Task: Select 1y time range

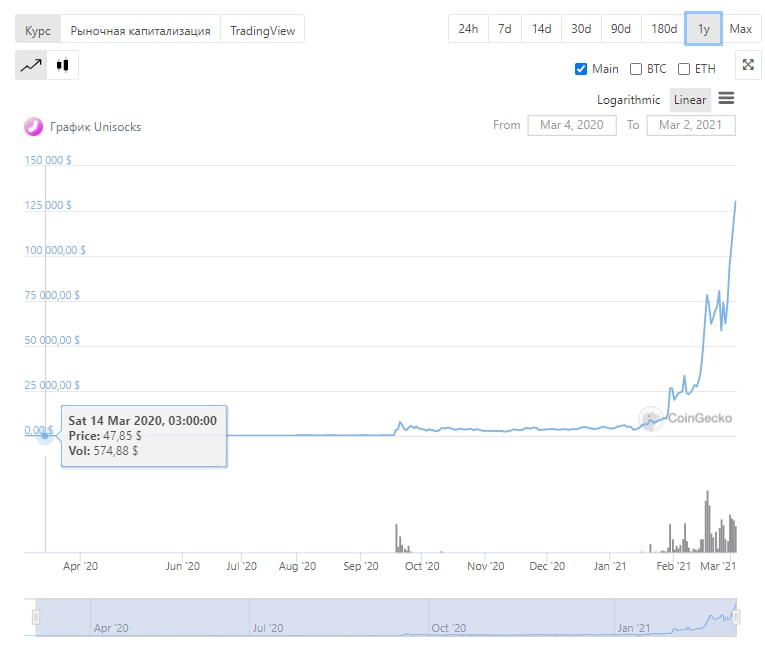Action: pos(704,29)
